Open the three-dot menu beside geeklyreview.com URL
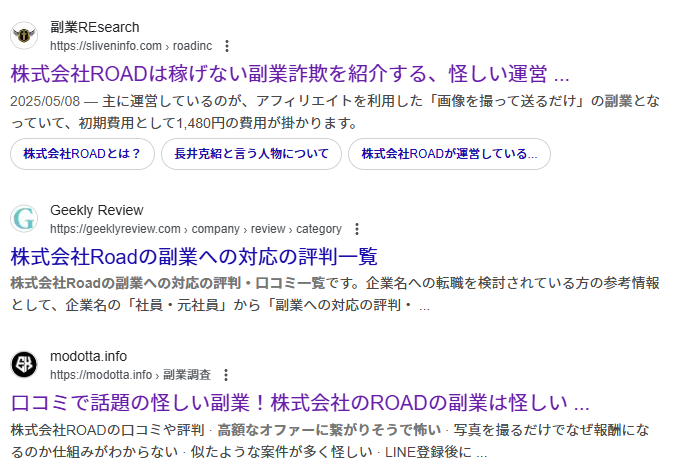Image resolution: width=677 pixels, height=476 pixels. 357,229
